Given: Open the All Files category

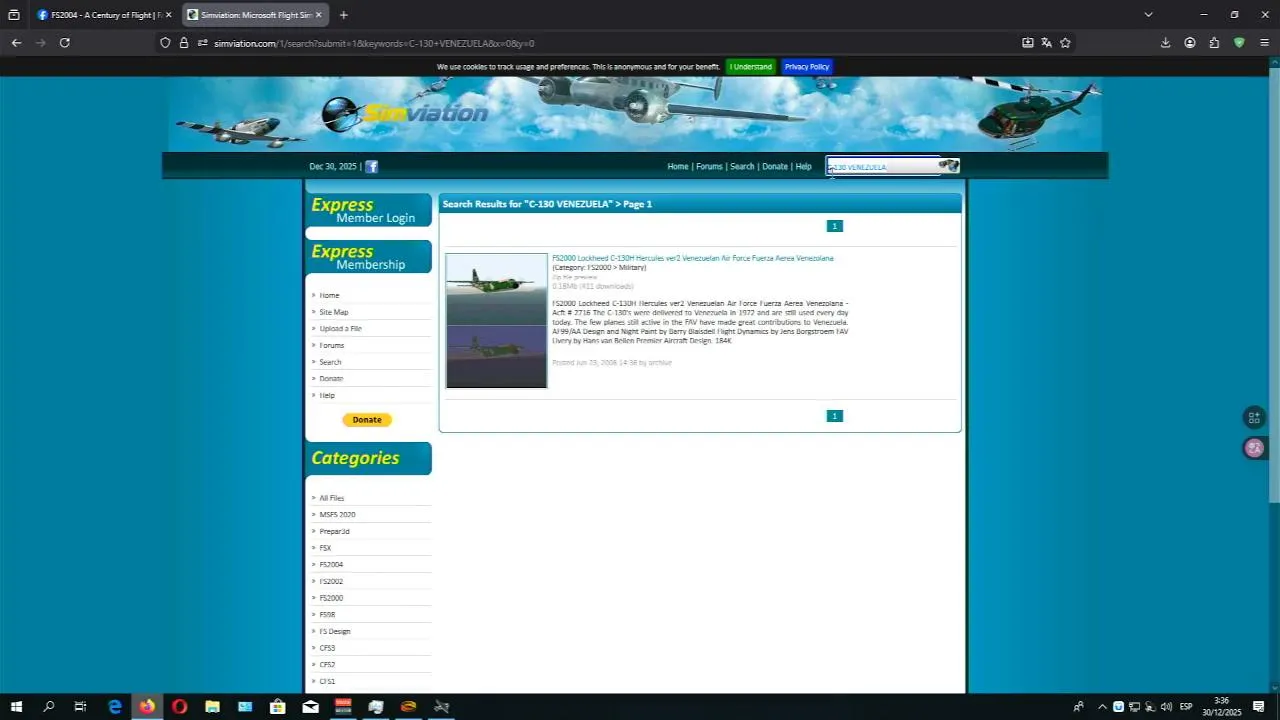Looking at the screenshot, I should (331, 498).
